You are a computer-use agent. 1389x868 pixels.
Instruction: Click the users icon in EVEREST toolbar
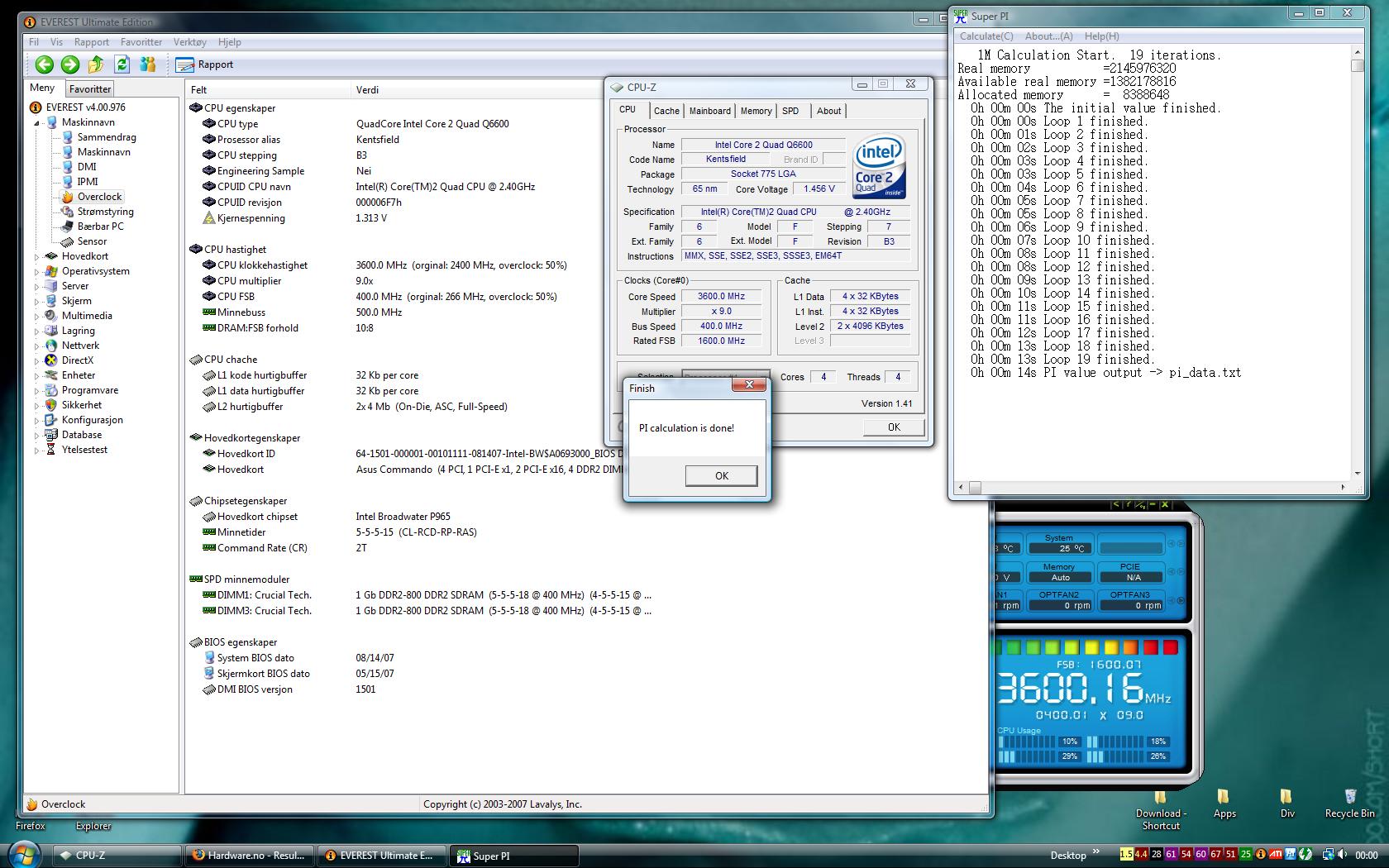(148, 64)
